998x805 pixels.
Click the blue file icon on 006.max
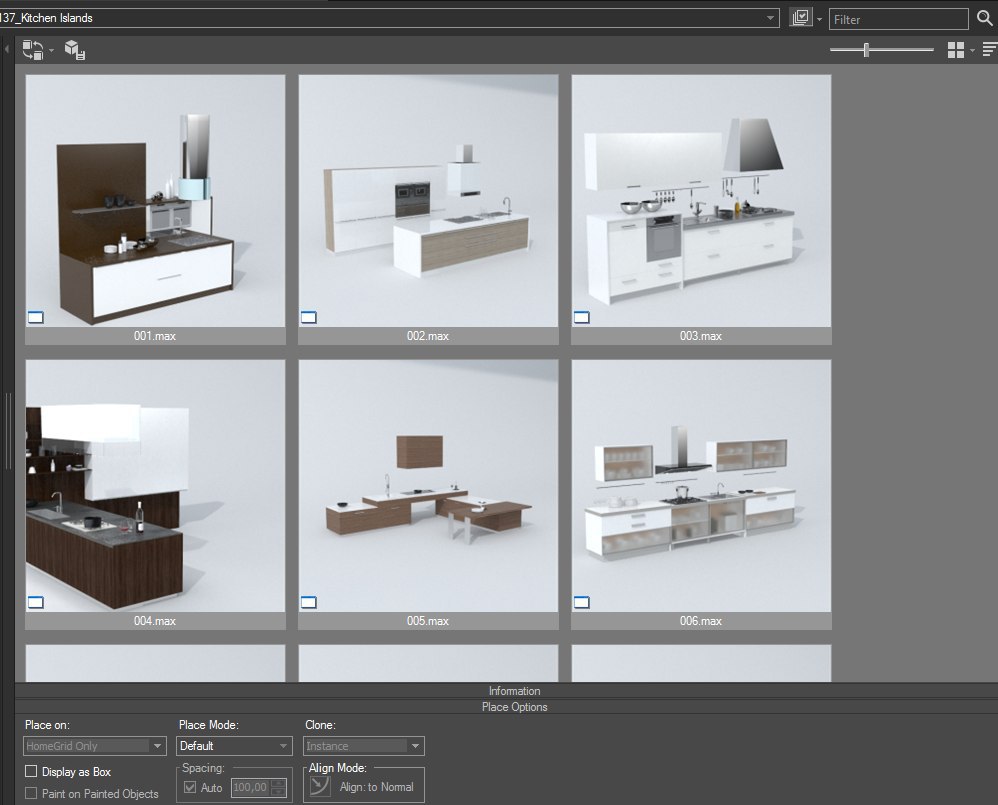pyautogui.click(x=582, y=602)
